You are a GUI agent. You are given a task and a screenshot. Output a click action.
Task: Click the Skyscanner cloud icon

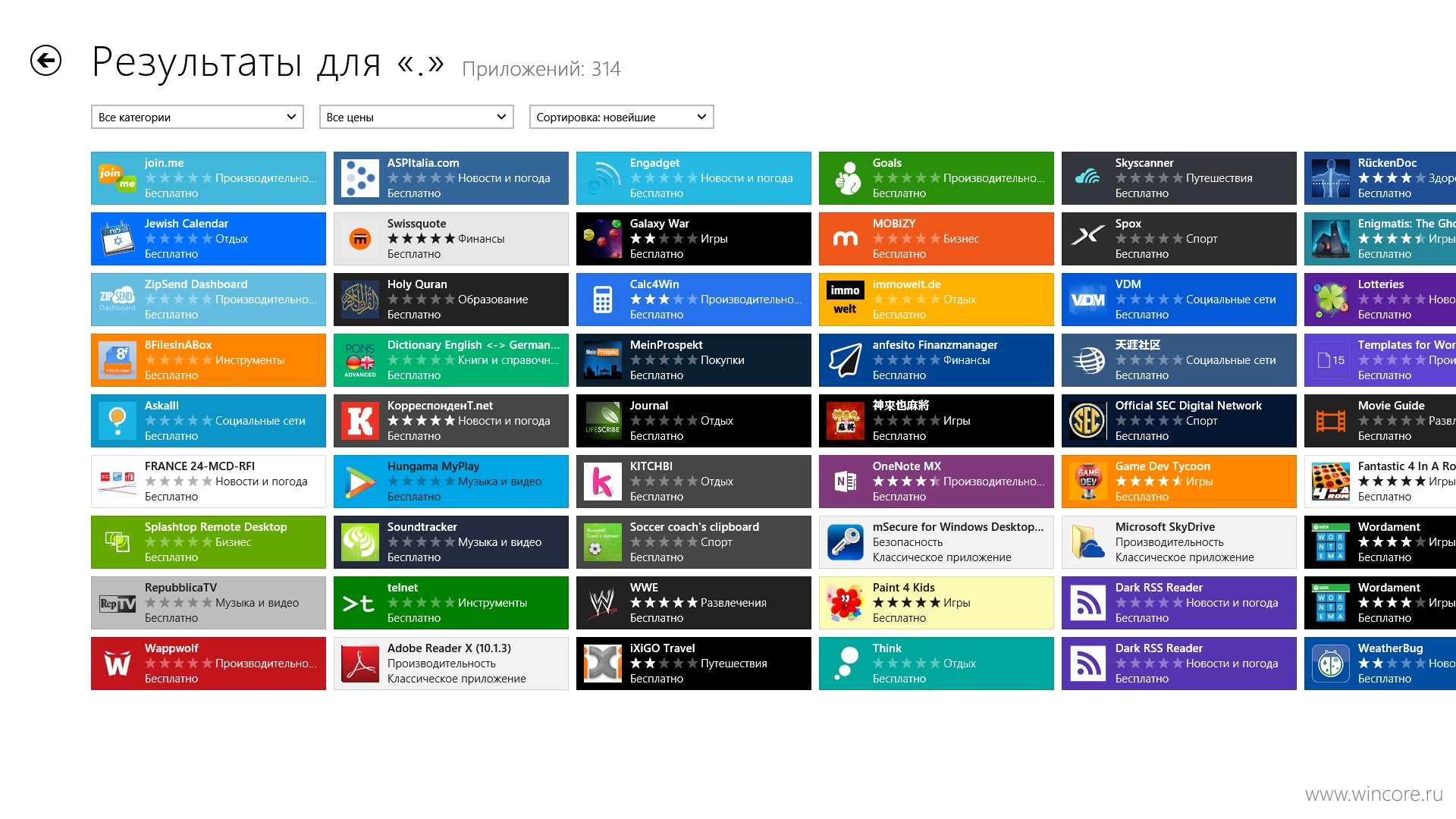1088,178
